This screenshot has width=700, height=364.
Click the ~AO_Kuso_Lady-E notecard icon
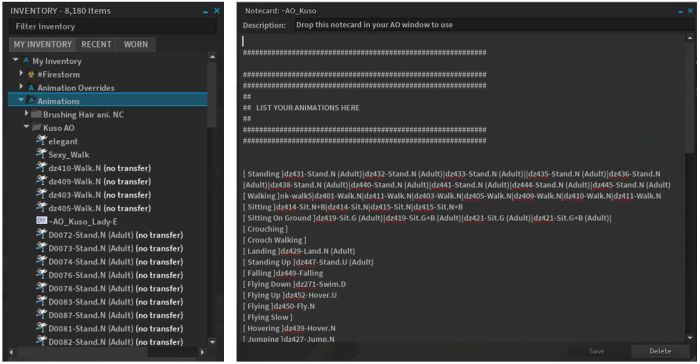[41, 221]
